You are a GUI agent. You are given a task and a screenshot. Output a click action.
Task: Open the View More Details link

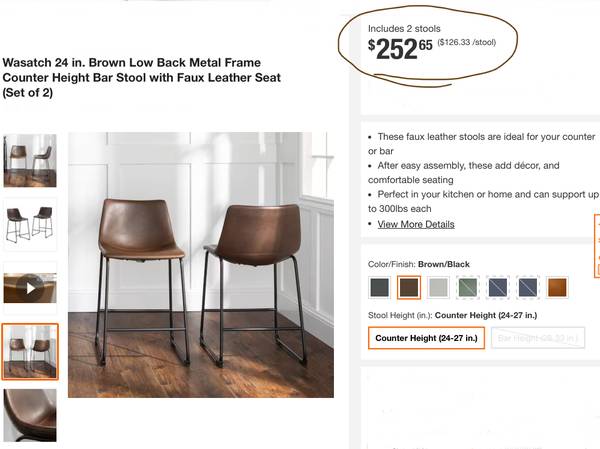pos(416,224)
